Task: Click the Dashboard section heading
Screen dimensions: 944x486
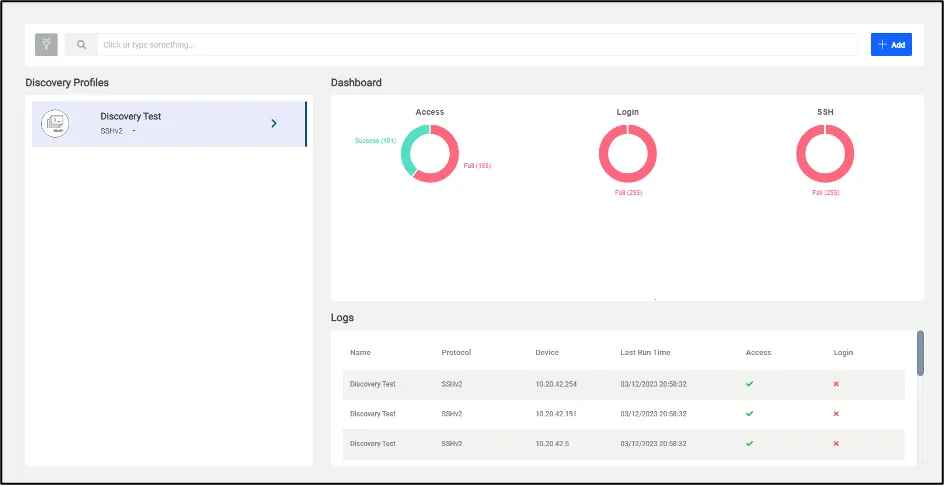Action: [356, 83]
